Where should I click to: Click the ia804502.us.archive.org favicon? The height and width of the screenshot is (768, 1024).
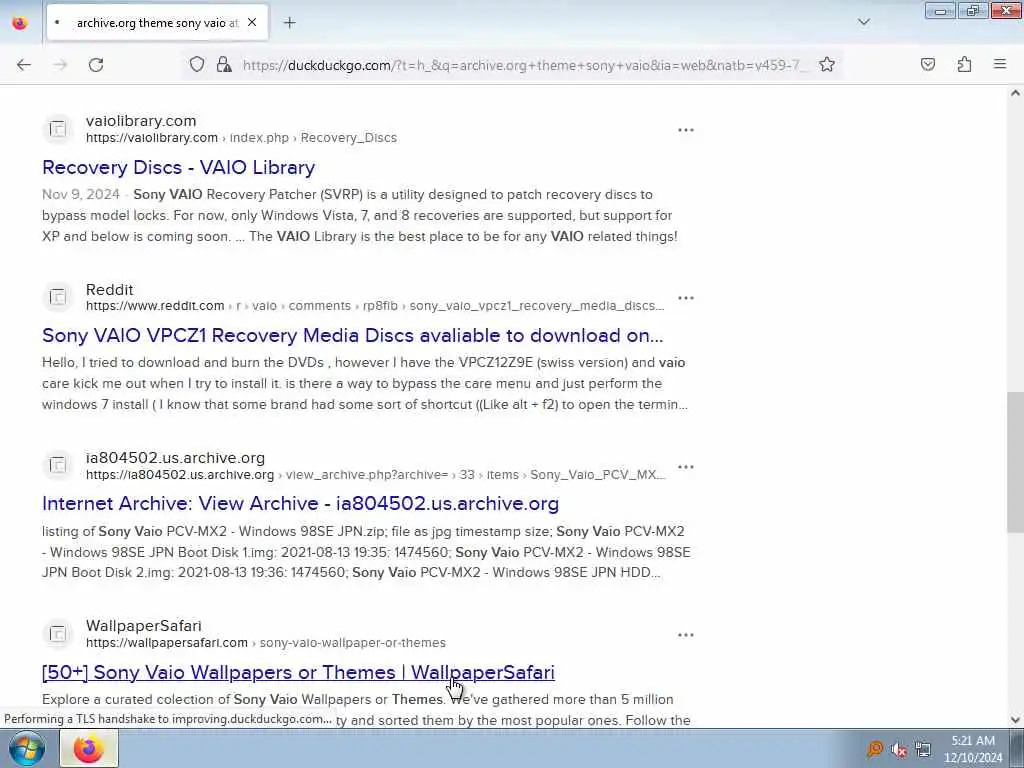tap(57, 465)
